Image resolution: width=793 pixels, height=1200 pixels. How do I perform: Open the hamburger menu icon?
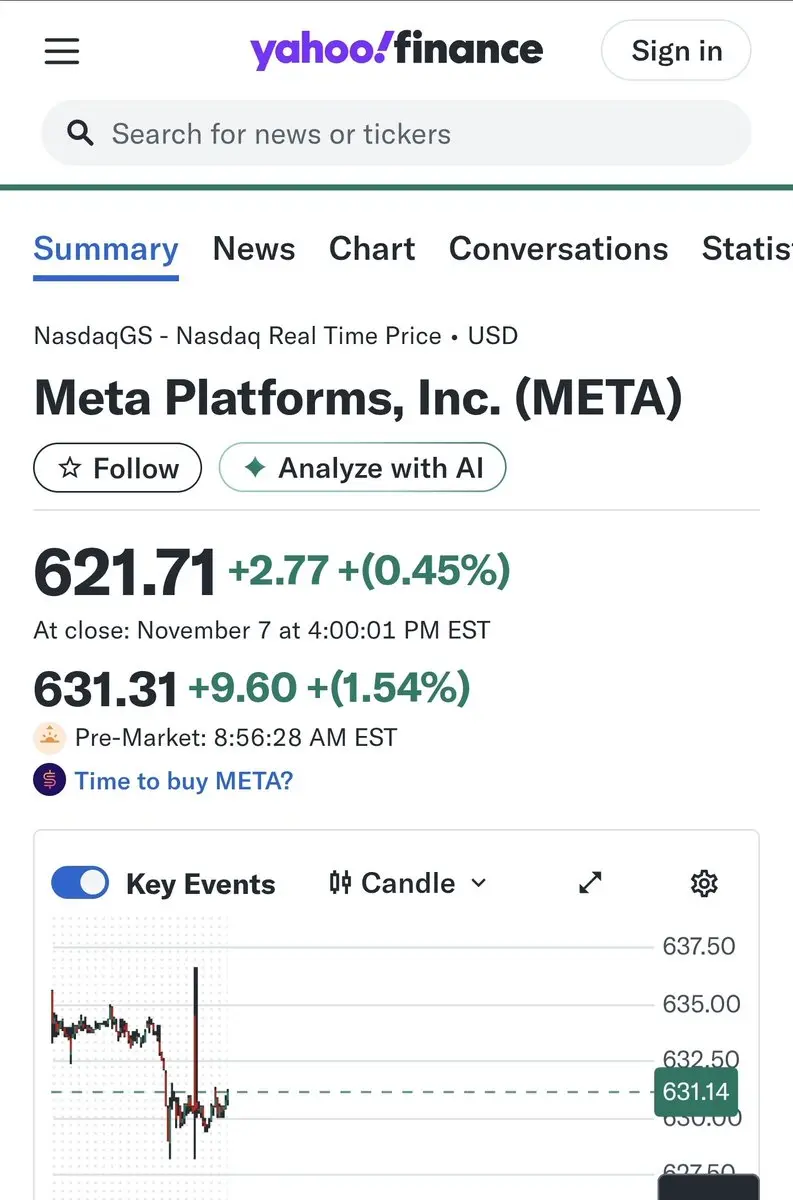pyautogui.click(x=62, y=51)
